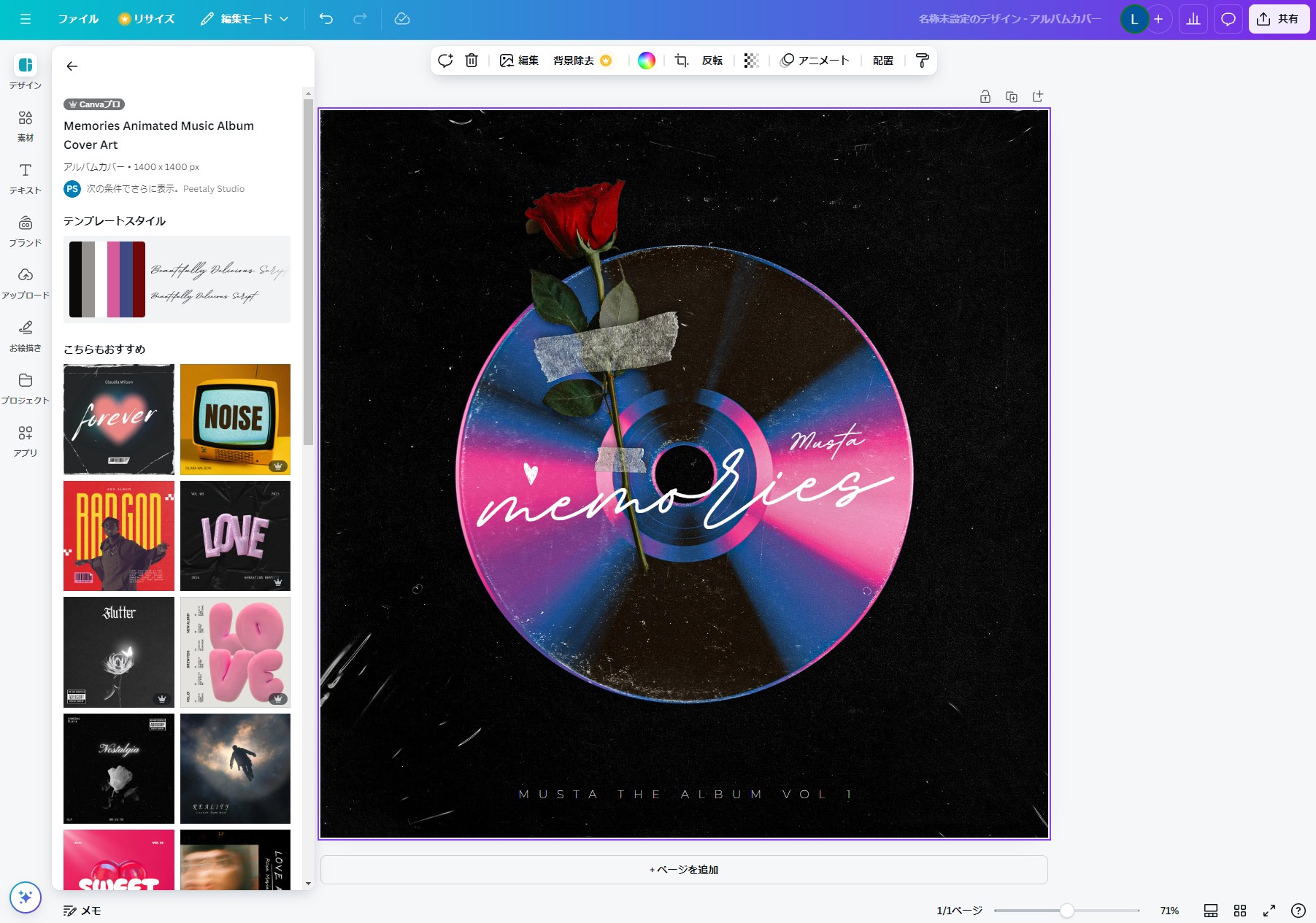Click the 背景除去 background remover

[x=582, y=61]
